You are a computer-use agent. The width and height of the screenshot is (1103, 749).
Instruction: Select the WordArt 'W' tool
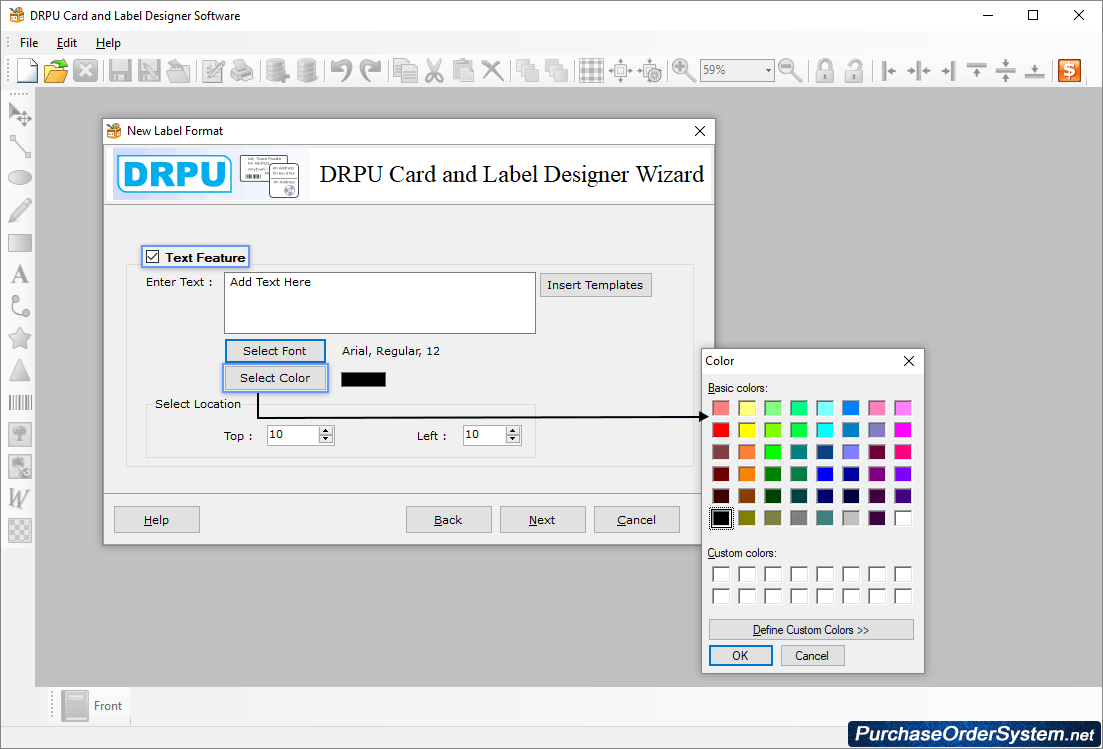coord(18,499)
